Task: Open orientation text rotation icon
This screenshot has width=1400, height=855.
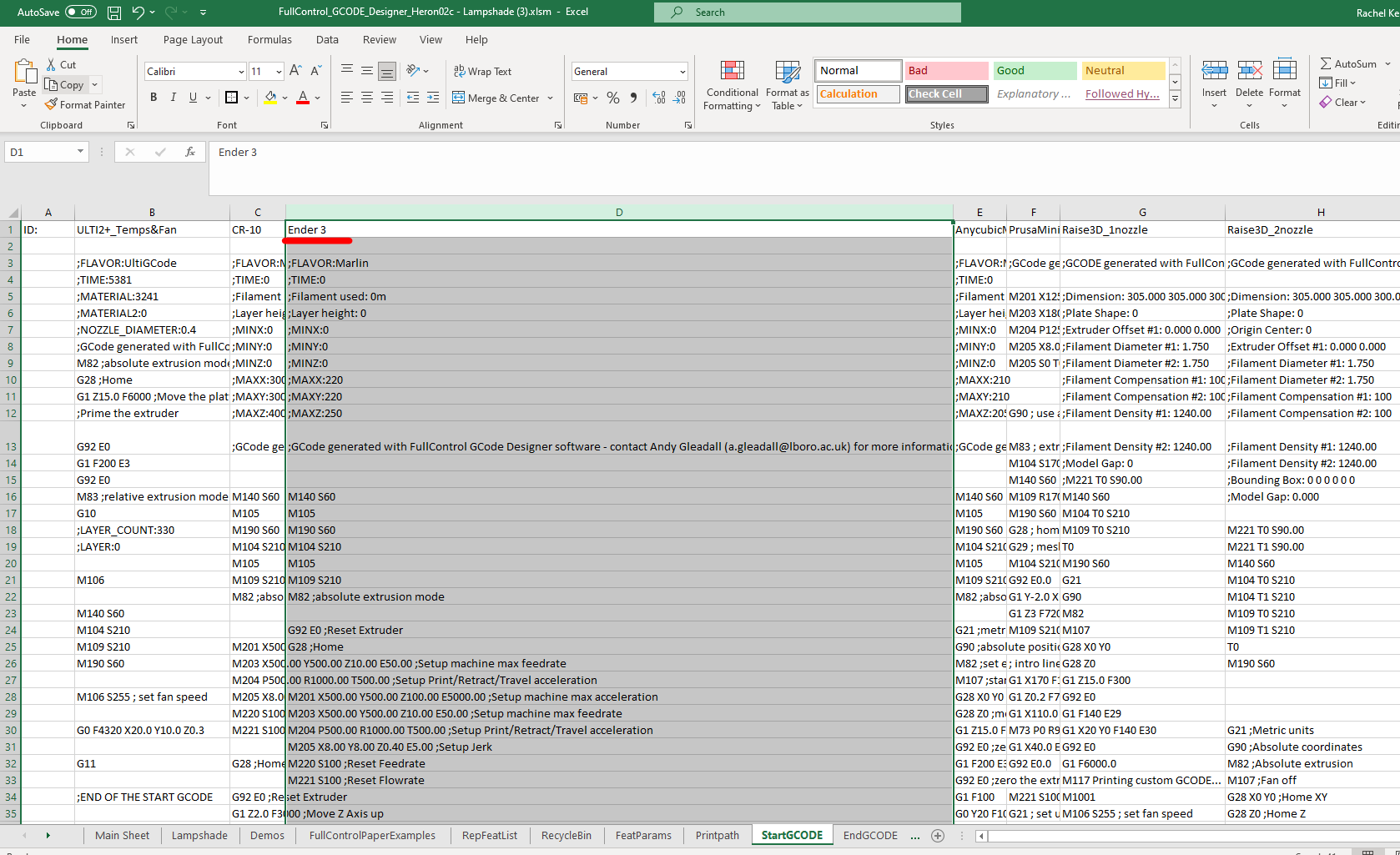Action: 413,71
